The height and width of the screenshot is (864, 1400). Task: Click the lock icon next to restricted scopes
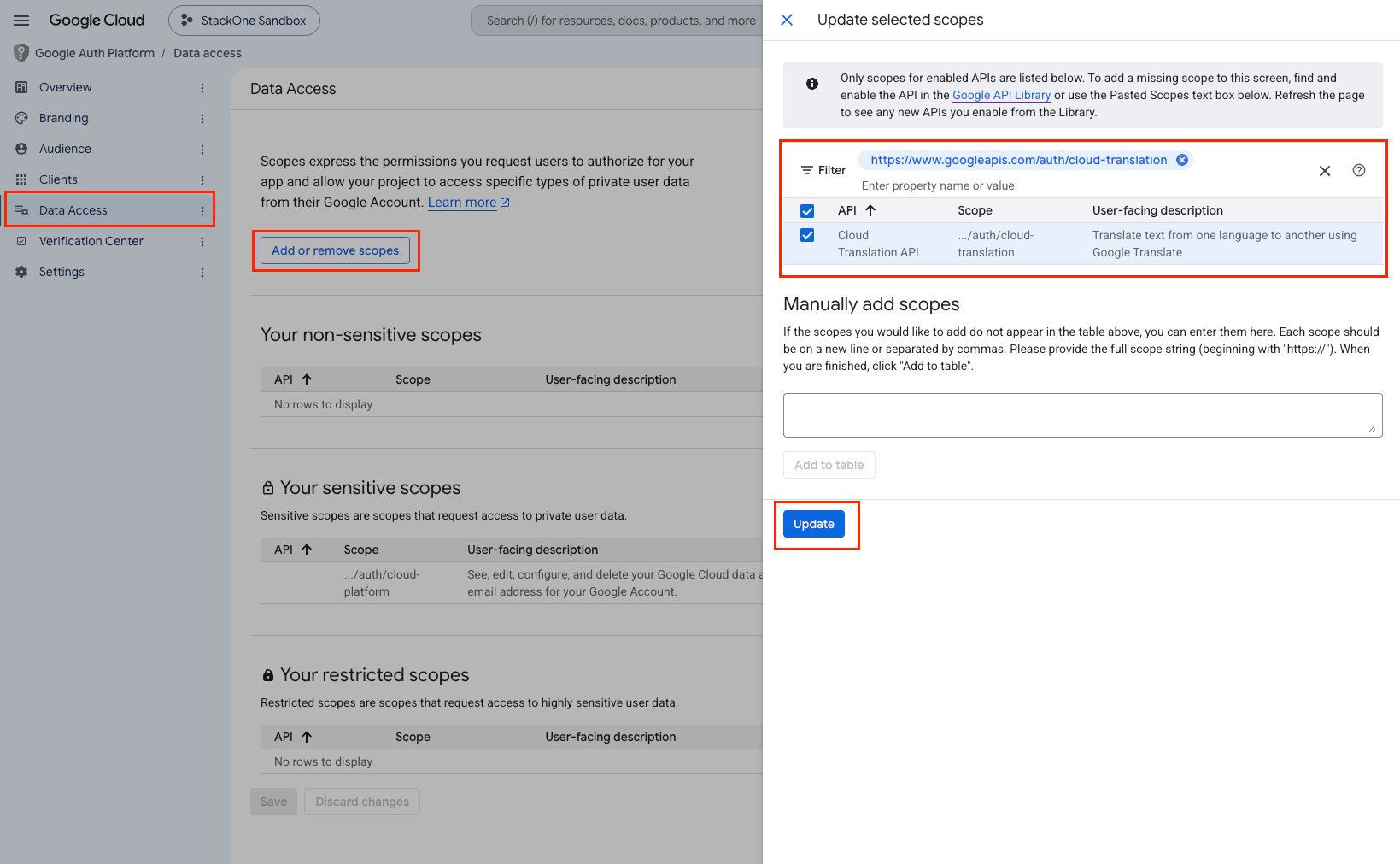pos(268,675)
